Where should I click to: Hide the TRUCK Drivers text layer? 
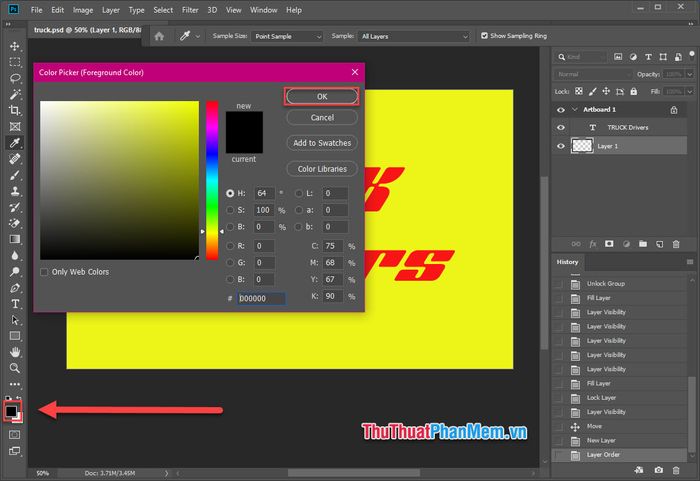click(561, 128)
